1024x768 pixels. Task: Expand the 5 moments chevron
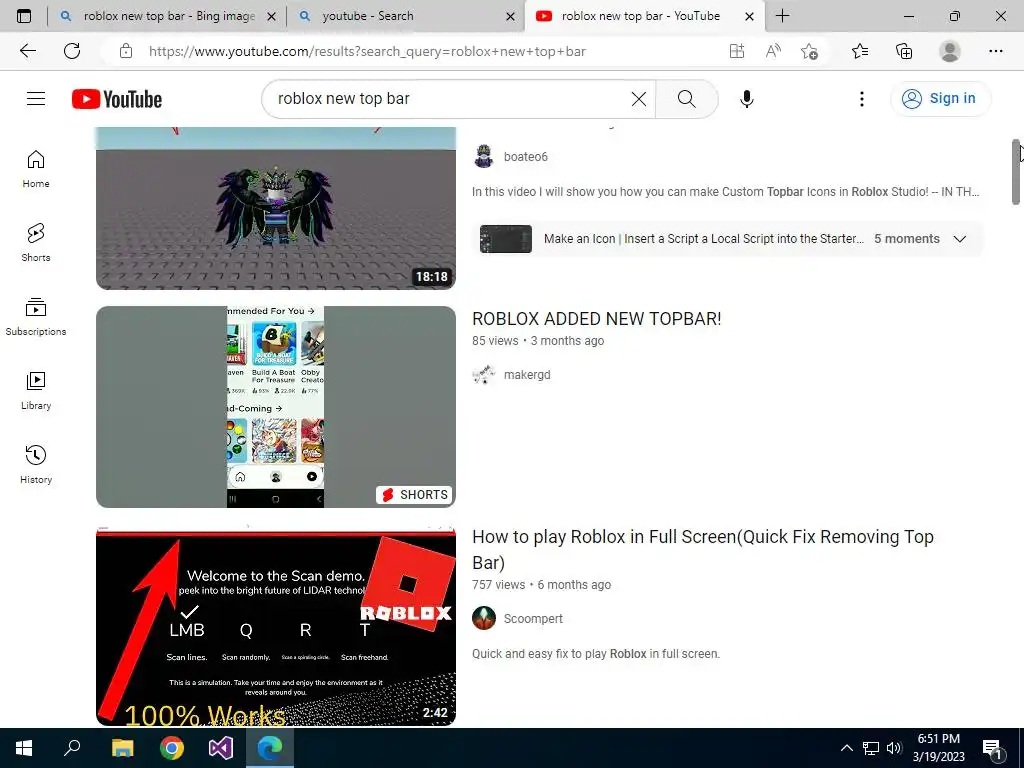pyautogui.click(x=959, y=239)
